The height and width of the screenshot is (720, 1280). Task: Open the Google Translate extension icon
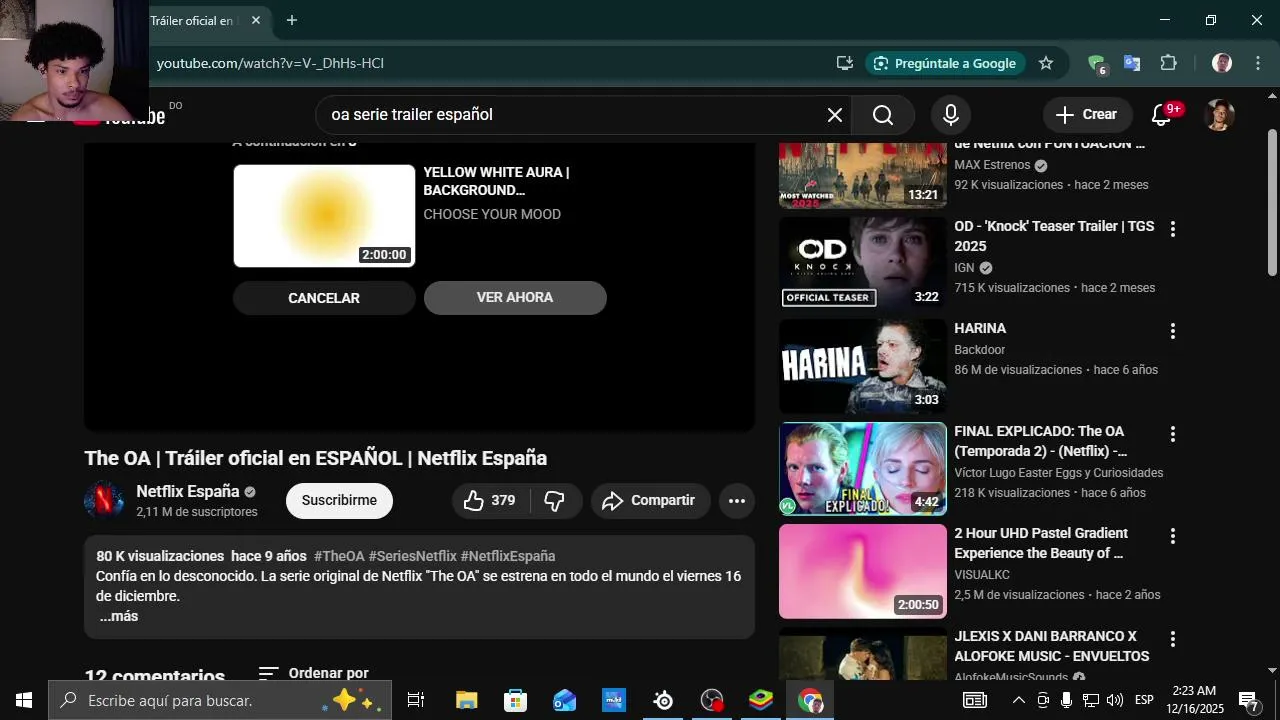coord(1132,63)
